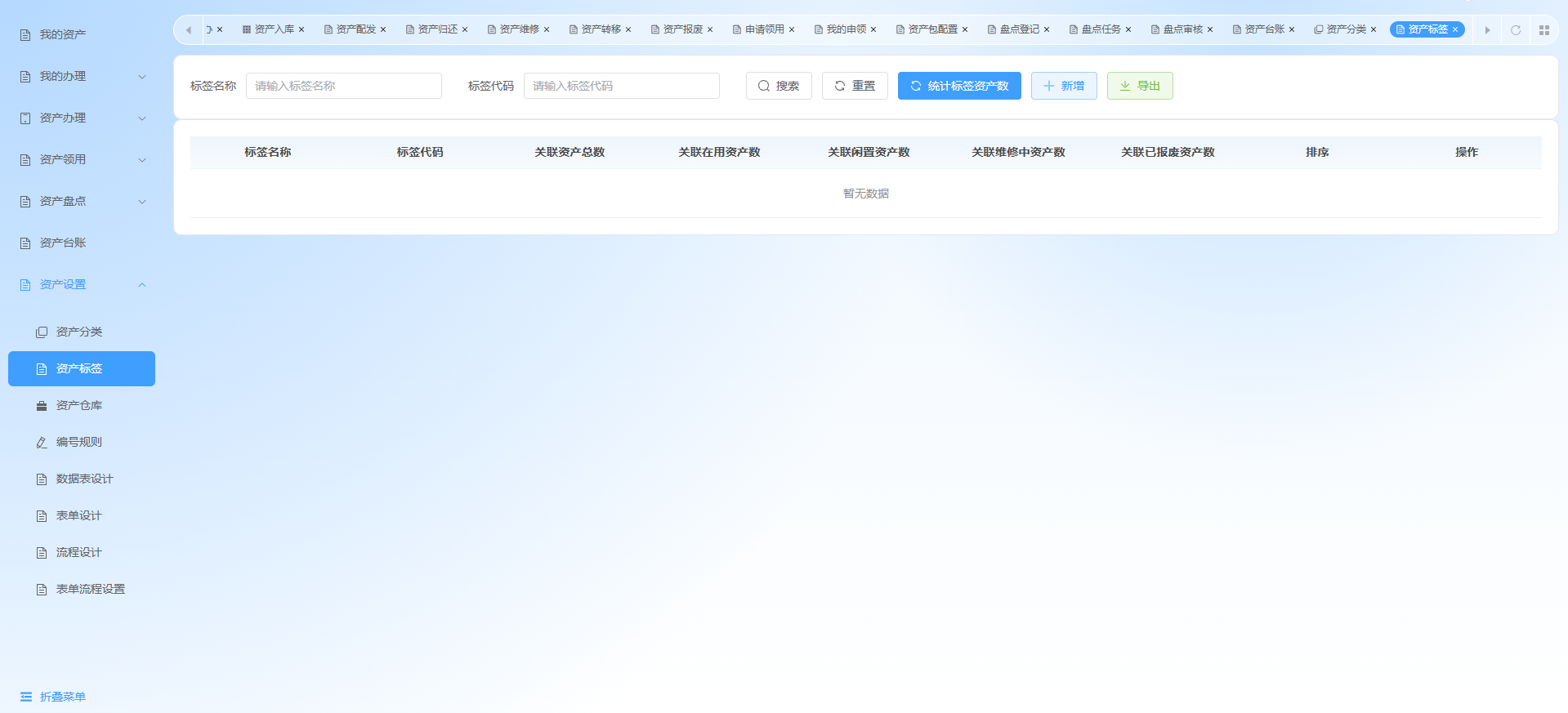Image resolution: width=1568 pixels, height=713 pixels.
Task: Open 编号规则 in the sidebar submenu
Action: (82, 442)
